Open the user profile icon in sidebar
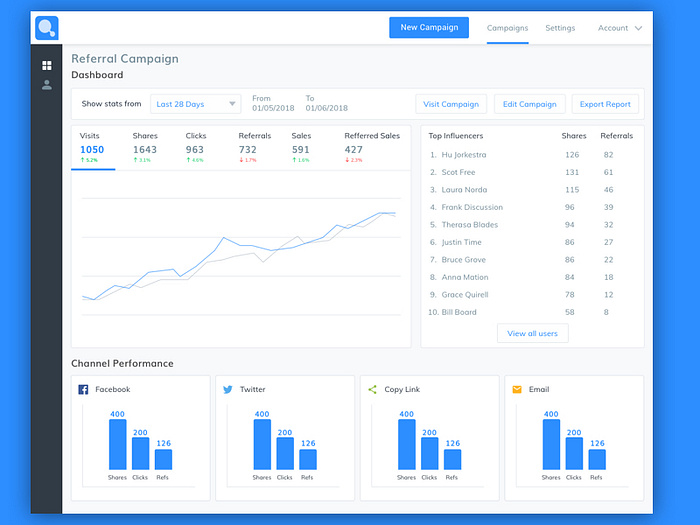 (46, 85)
